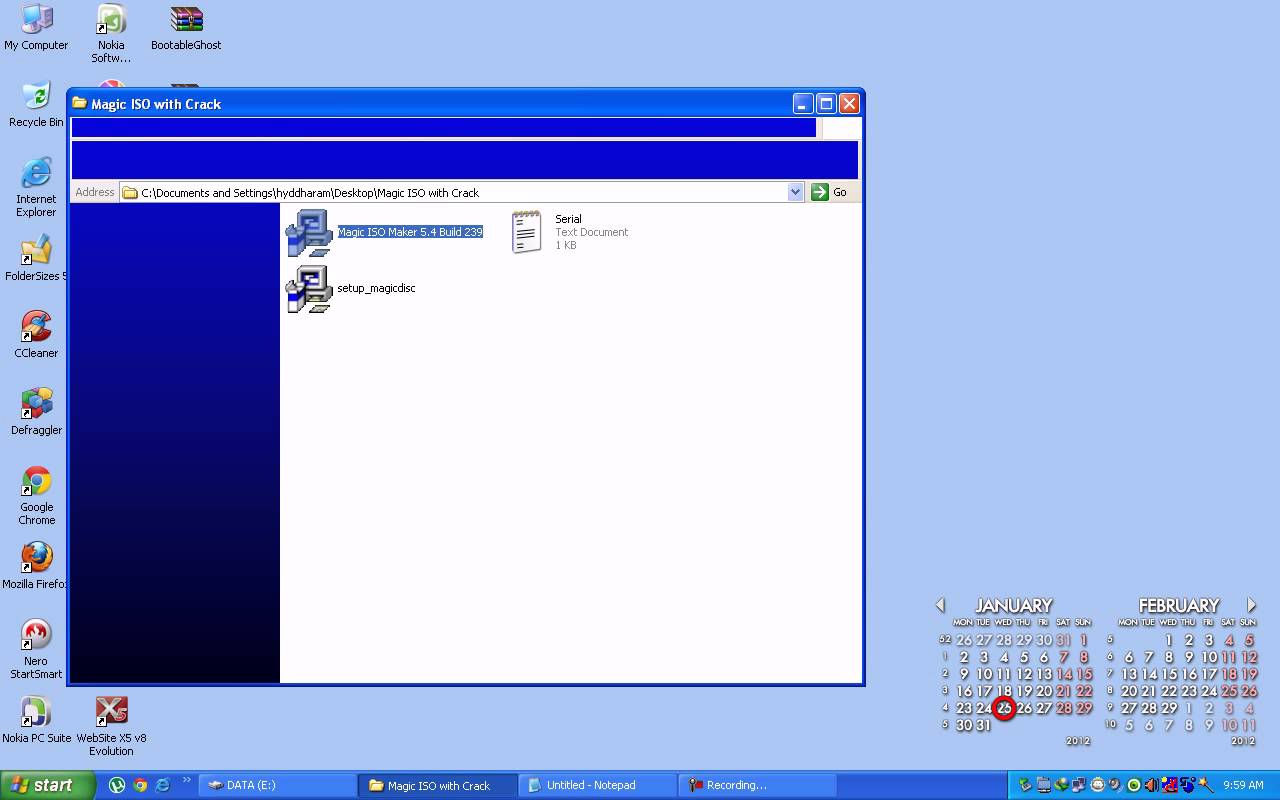Image resolution: width=1280 pixels, height=800 pixels.
Task: Click the Go button beside the address bar
Action: [829, 192]
